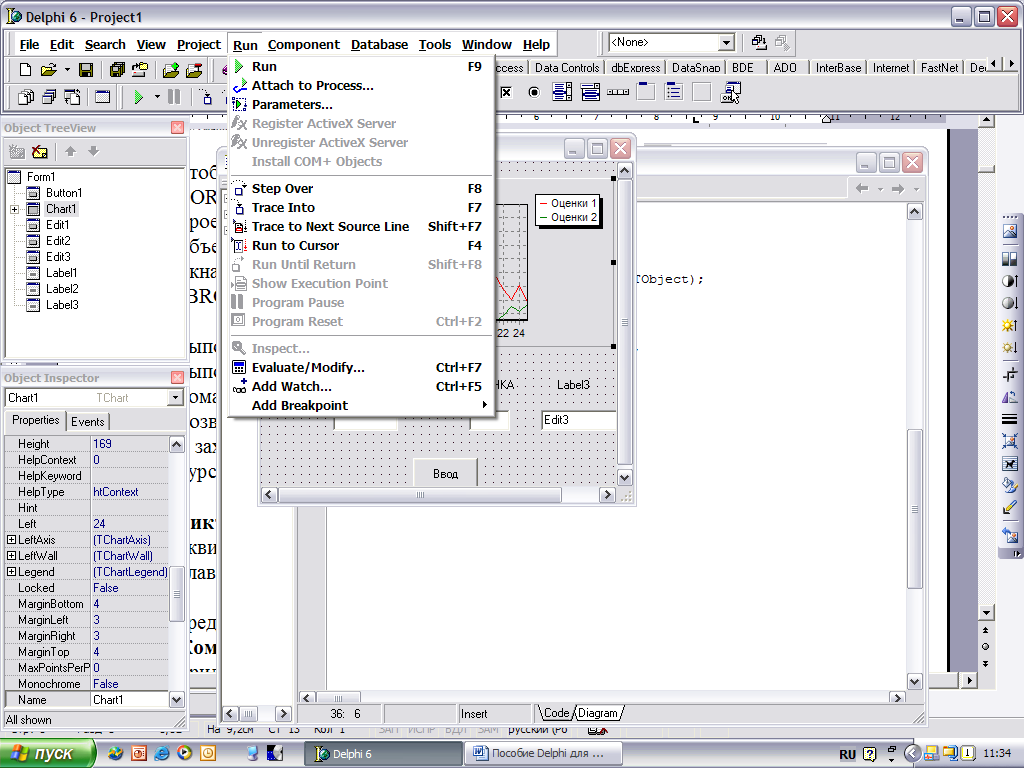
Task: Click the Save All icon
Action: (117, 70)
